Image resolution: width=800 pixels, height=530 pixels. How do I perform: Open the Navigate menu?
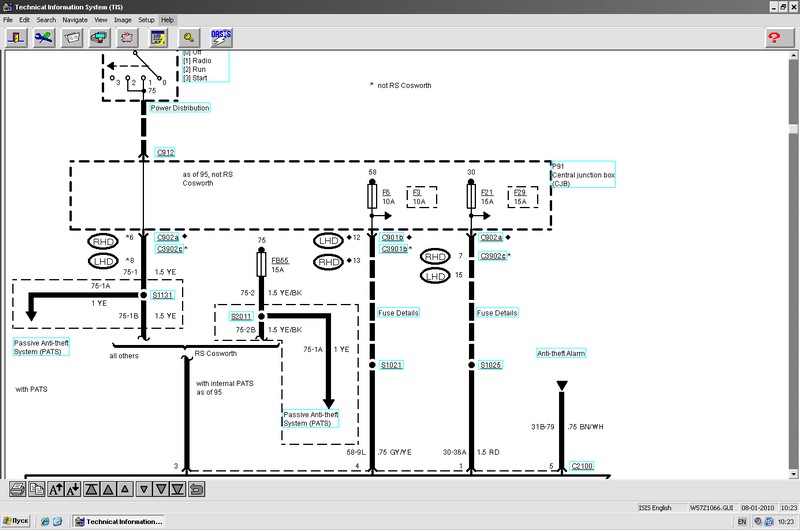pyautogui.click(x=74, y=20)
